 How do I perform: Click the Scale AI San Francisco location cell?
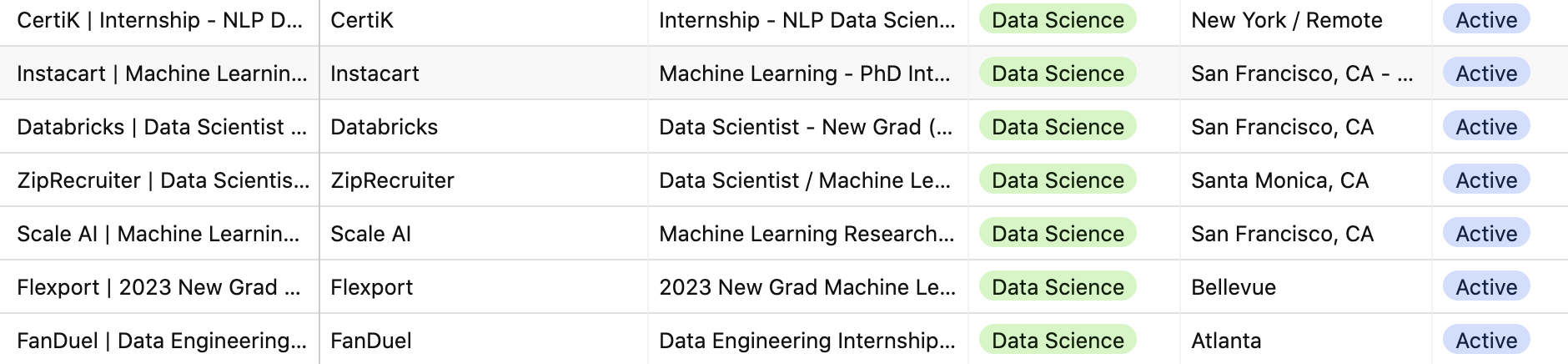pos(1306,234)
